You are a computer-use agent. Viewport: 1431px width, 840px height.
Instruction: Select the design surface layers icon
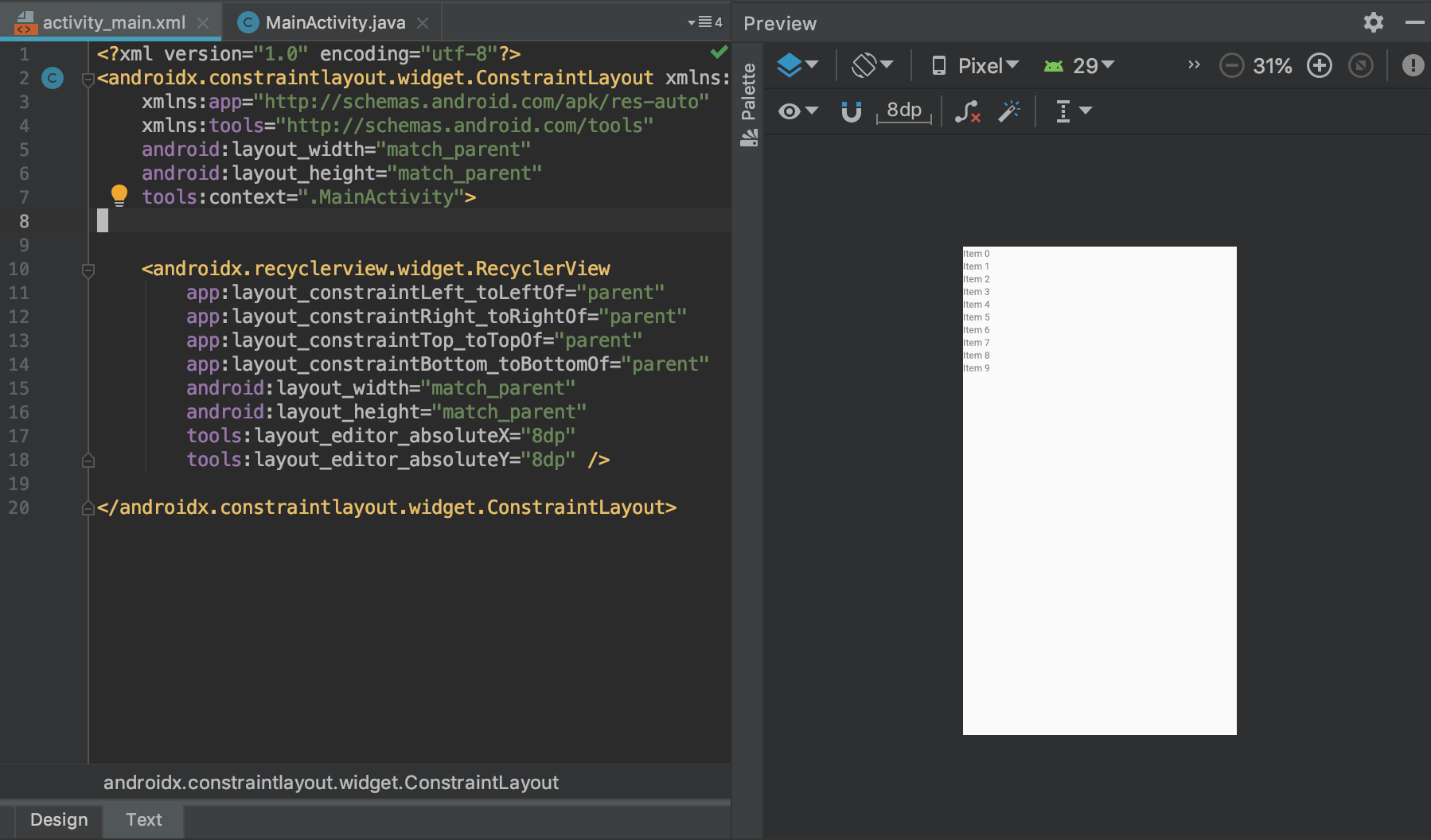[791, 65]
